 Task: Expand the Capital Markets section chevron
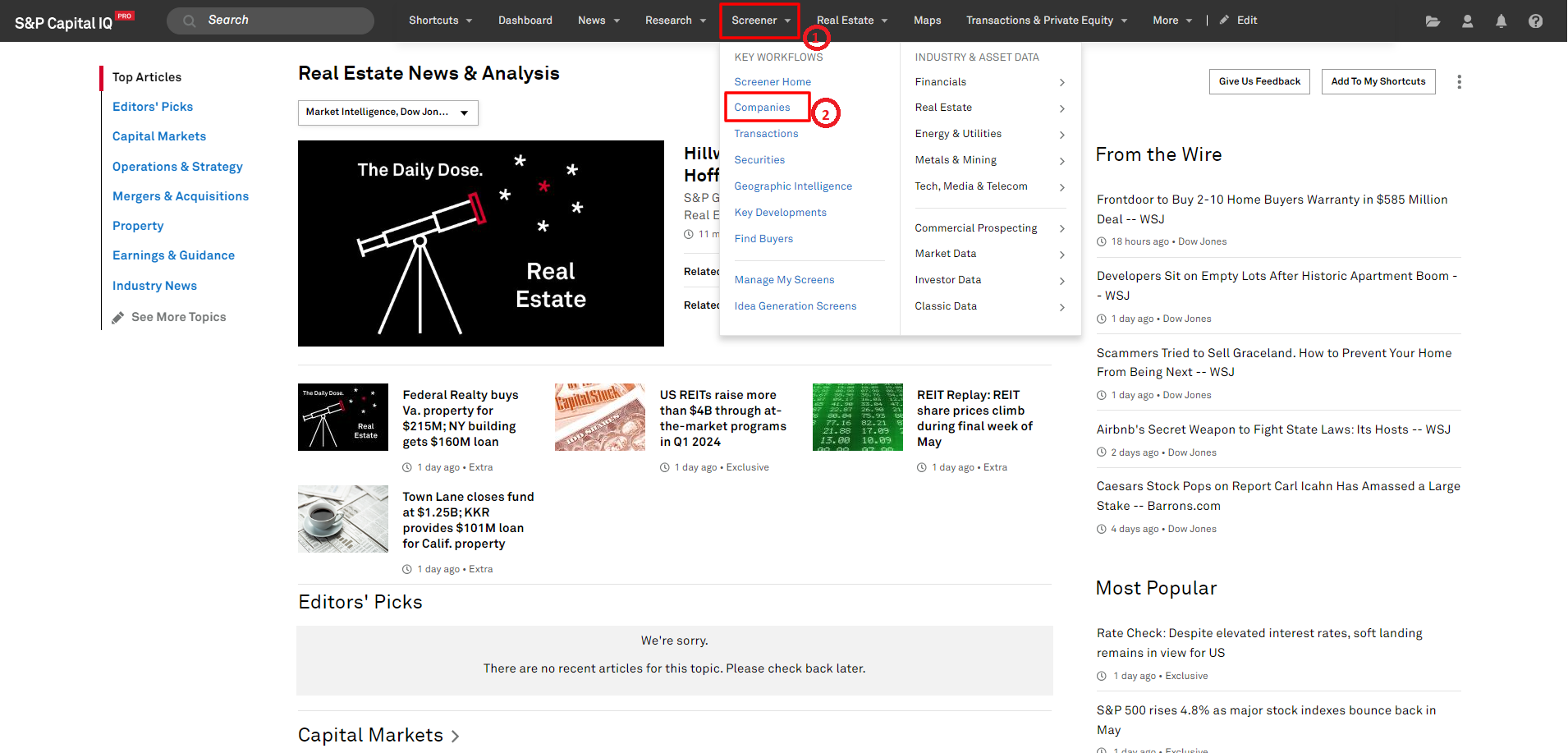pos(456,737)
